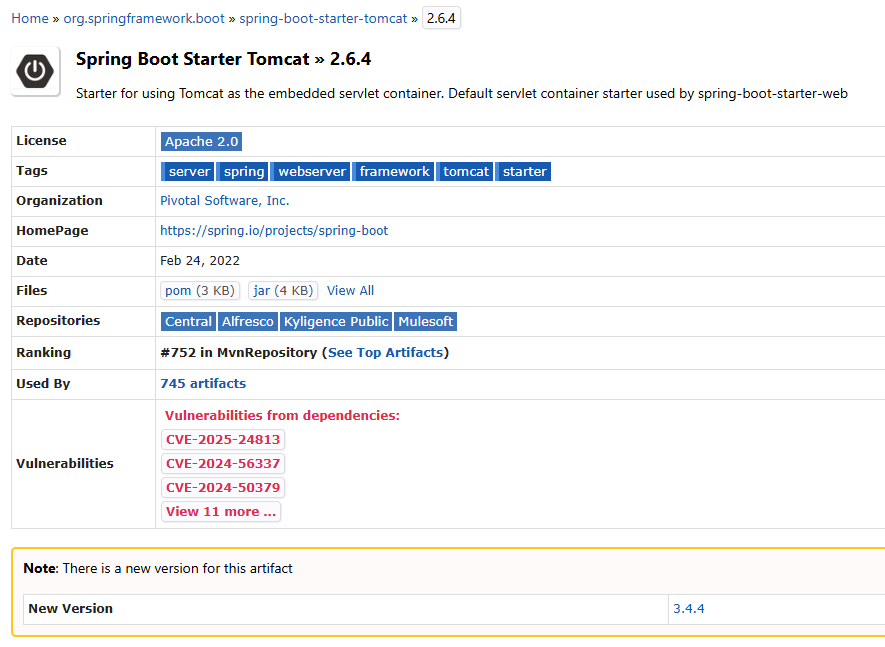This screenshot has width=885, height=647.
Task: Click the Repositories row label
Action: (58, 321)
